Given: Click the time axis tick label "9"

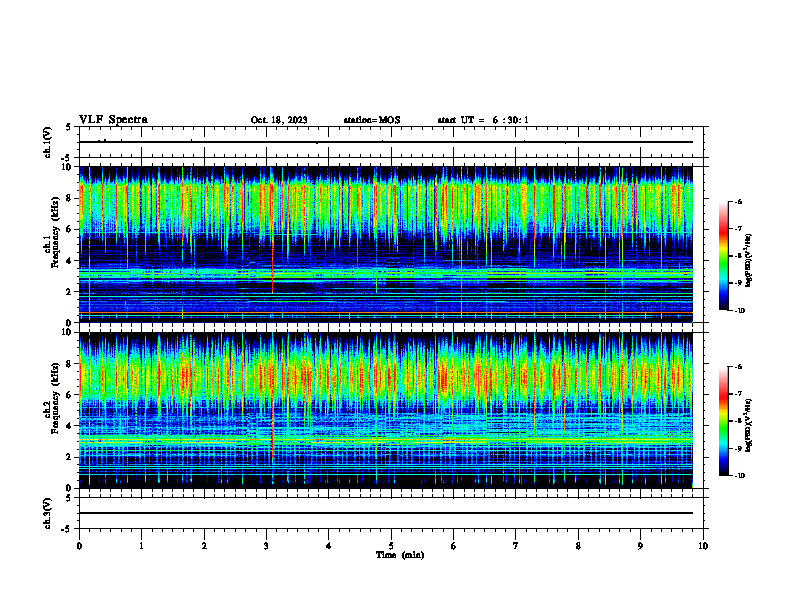Looking at the screenshot, I should (x=640, y=546).
